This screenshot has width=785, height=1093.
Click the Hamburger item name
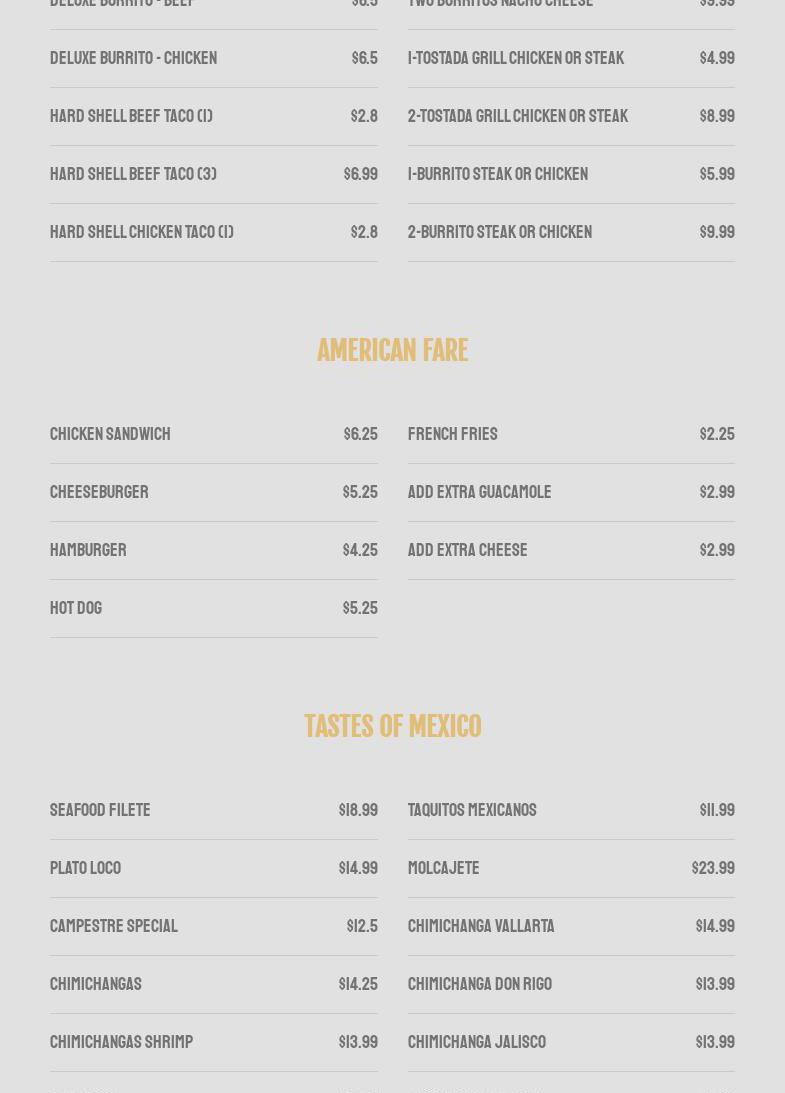(x=88, y=550)
